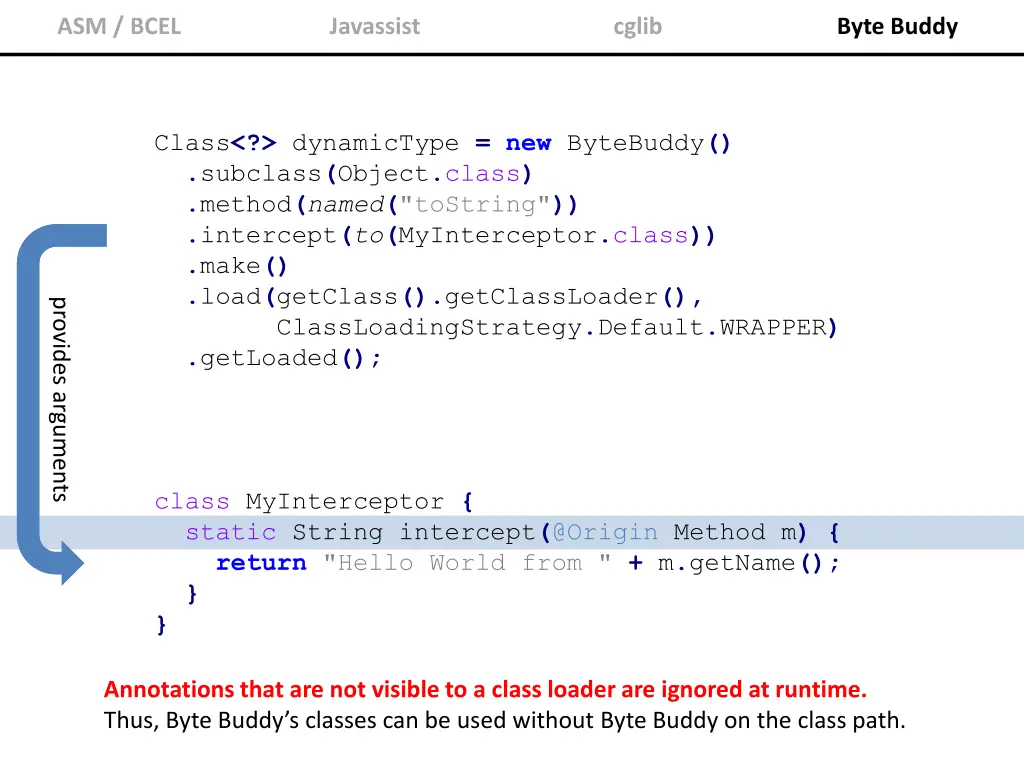Click the '.method(named("toString"))' line
This screenshot has height=768, width=1024.
(383, 204)
